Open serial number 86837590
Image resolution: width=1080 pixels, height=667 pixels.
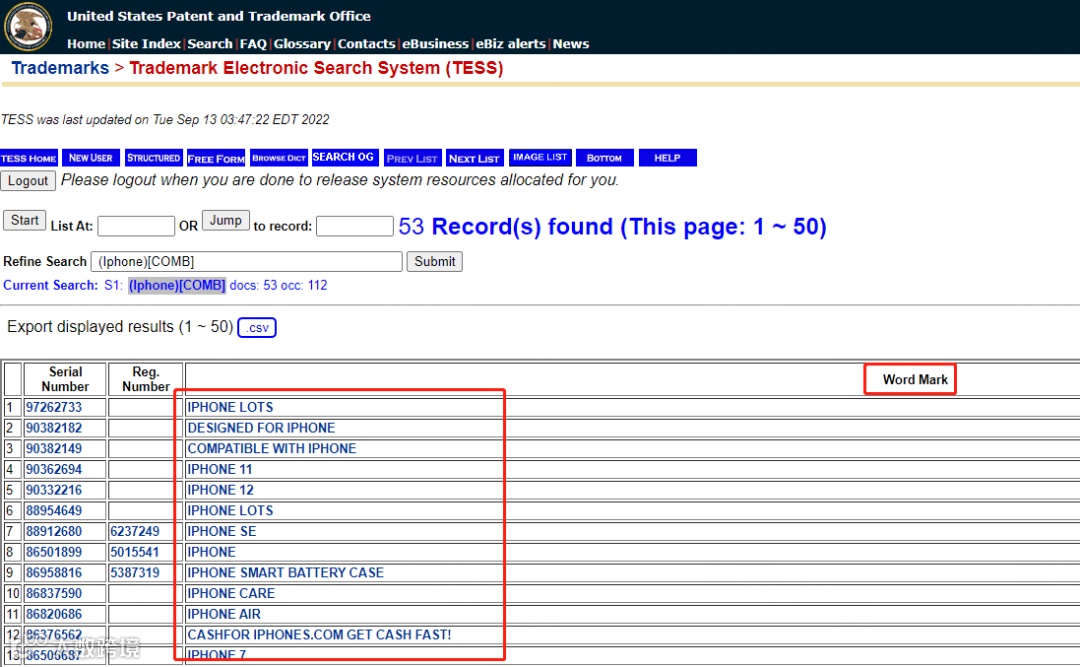[54, 593]
